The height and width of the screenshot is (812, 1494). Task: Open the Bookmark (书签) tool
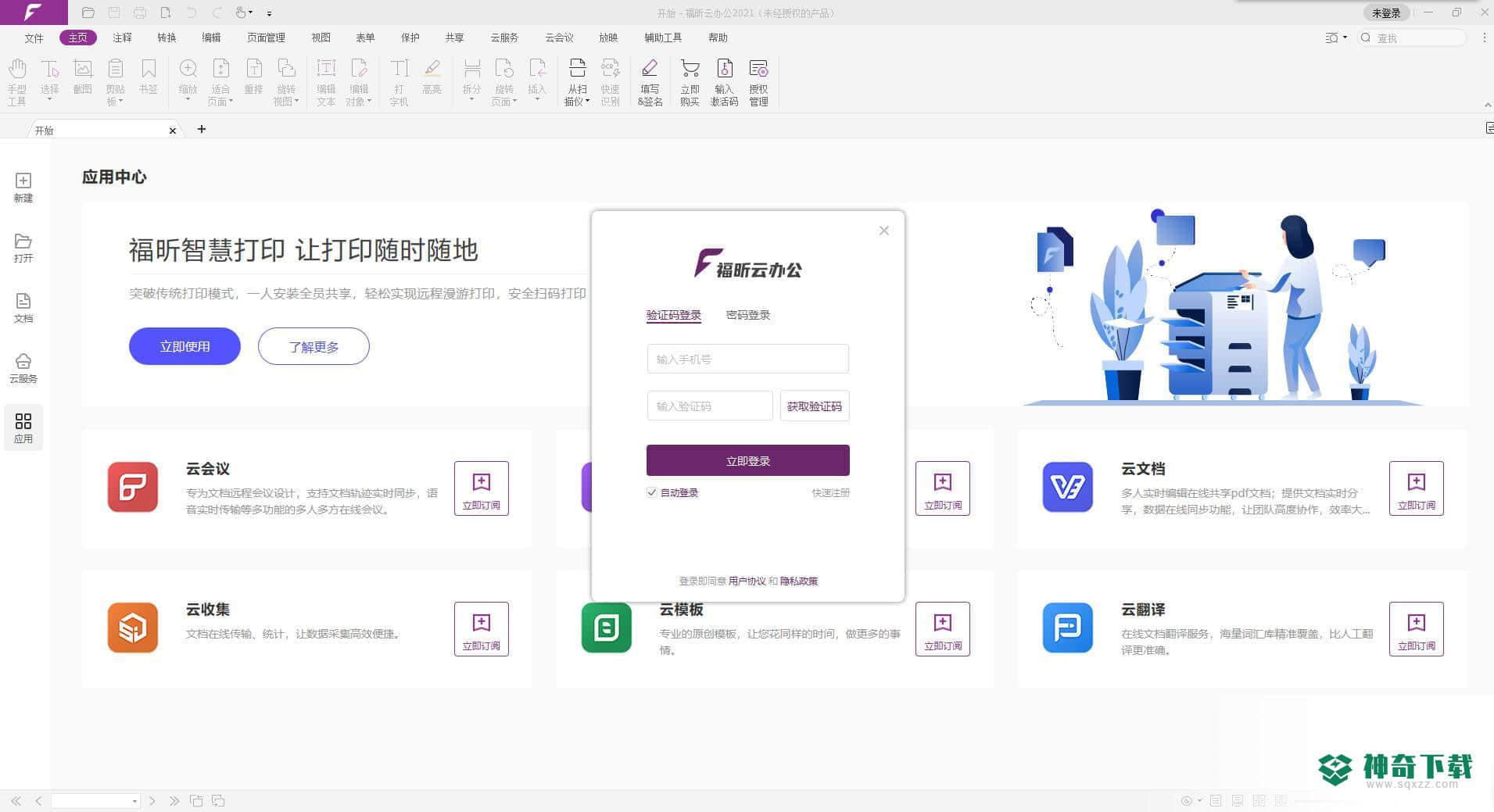click(x=148, y=77)
